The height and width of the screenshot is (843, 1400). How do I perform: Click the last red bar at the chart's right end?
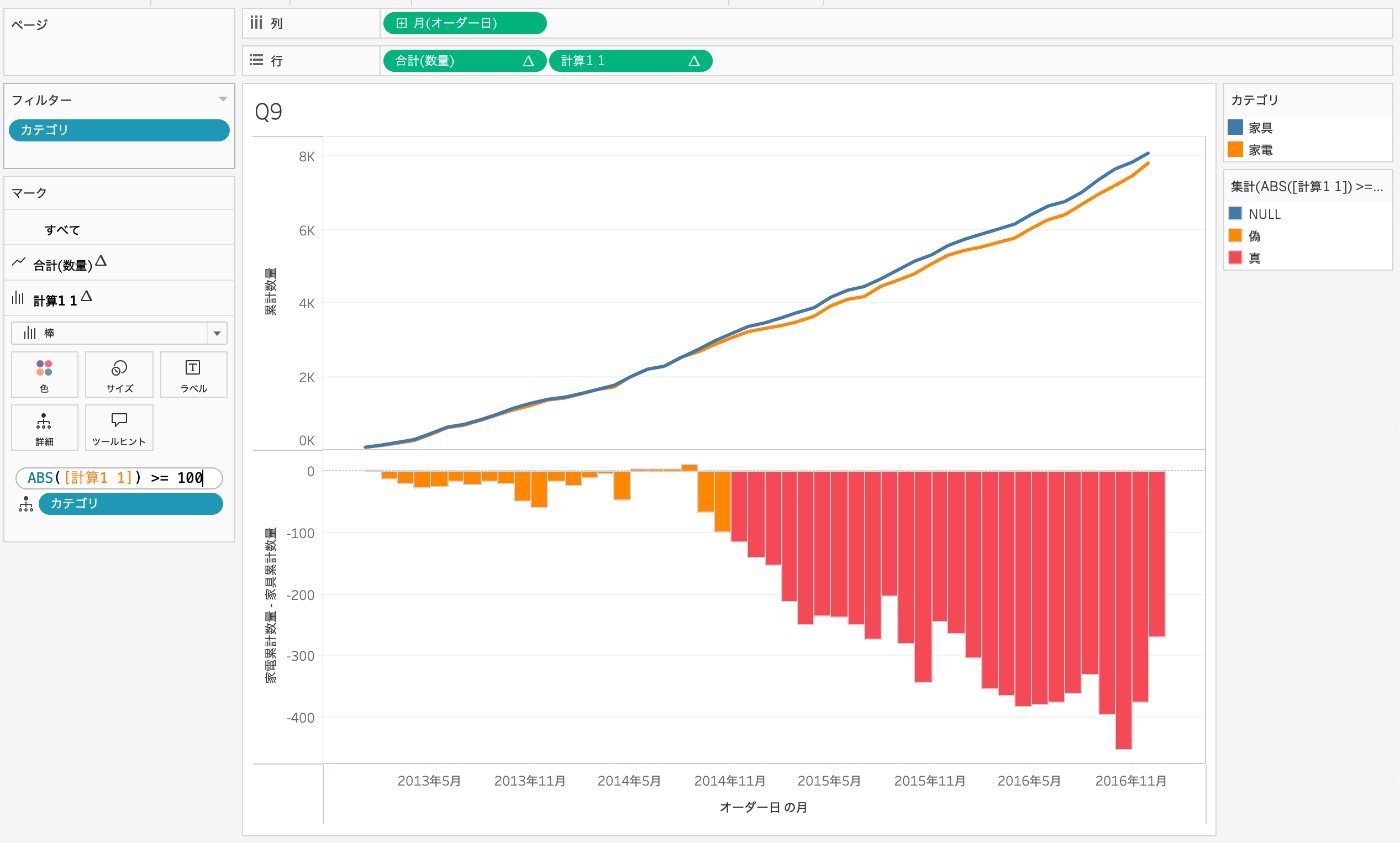(x=1157, y=553)
